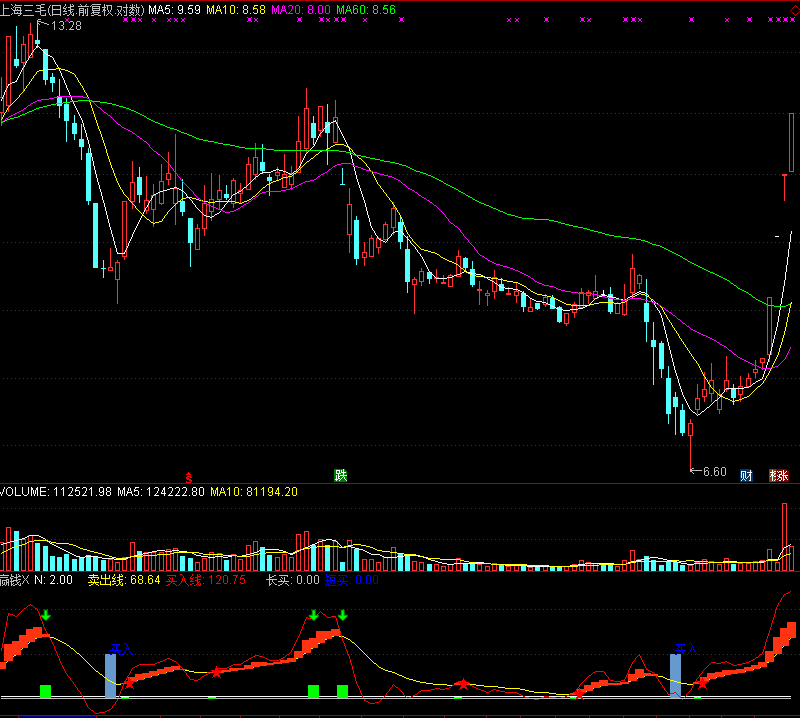Select the MA10: 8.58 yellow label
The width and height of the screenshot is (800, 718).
pos(238,9)
